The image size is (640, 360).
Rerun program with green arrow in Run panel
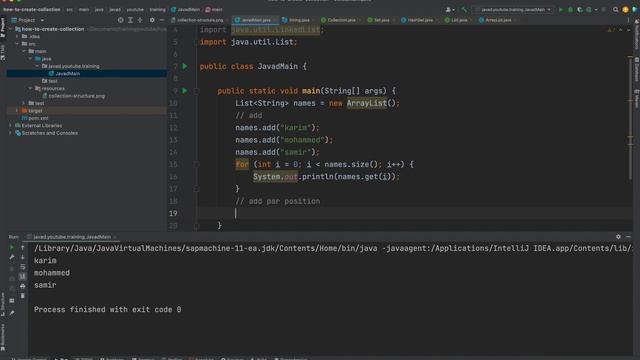[x=12, y=247]
